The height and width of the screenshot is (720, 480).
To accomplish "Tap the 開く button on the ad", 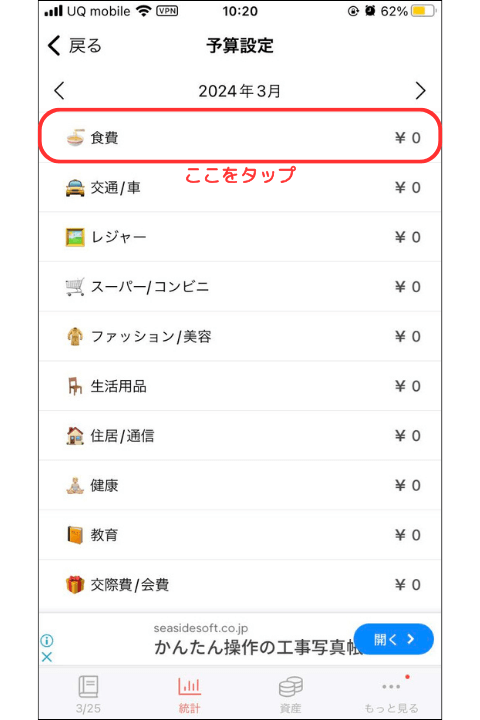I will coord(394,639).
